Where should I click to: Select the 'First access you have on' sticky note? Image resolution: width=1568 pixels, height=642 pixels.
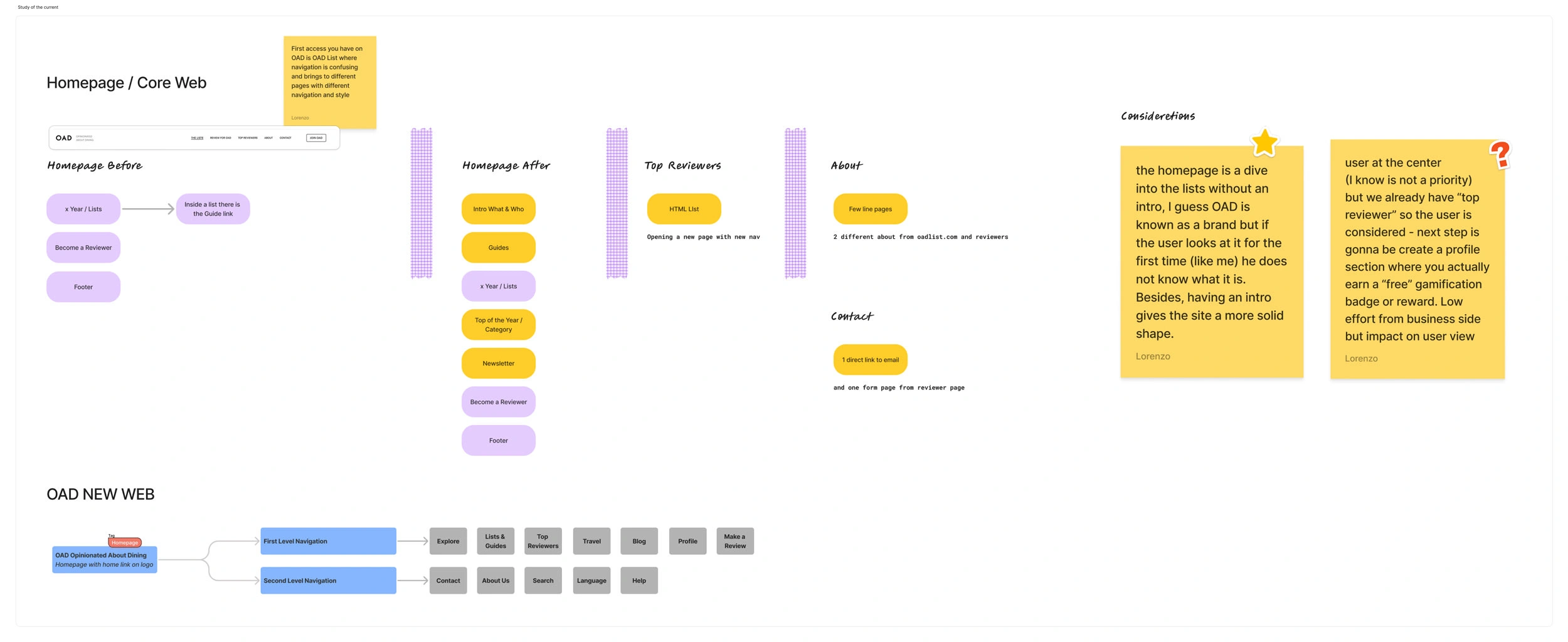[330, 82]
